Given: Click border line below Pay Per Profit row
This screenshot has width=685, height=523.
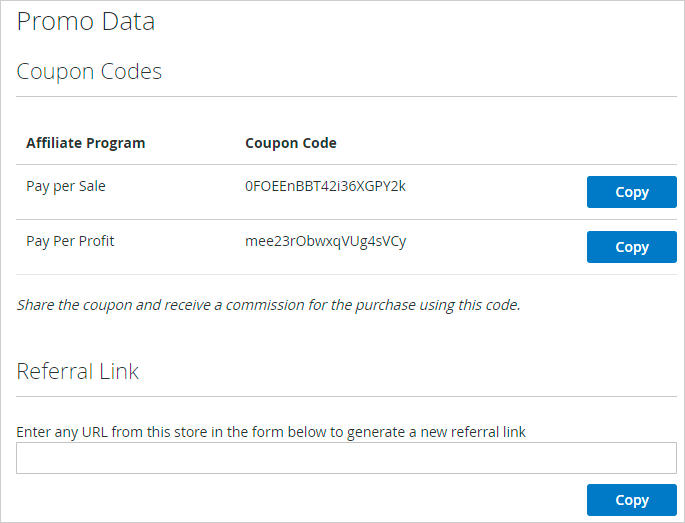Looking at the screenshot, I should (346, 274).
